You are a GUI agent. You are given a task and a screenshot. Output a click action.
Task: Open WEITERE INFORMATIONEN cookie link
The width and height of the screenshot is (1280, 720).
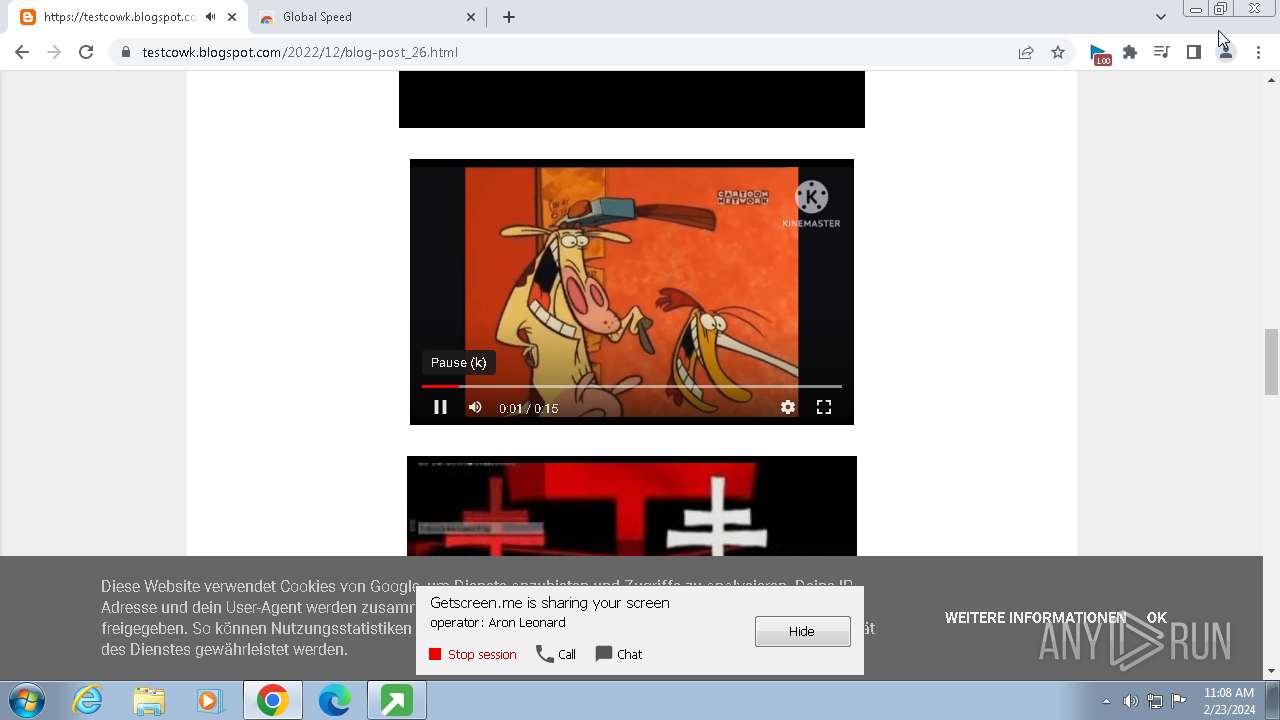point(1035,618)
